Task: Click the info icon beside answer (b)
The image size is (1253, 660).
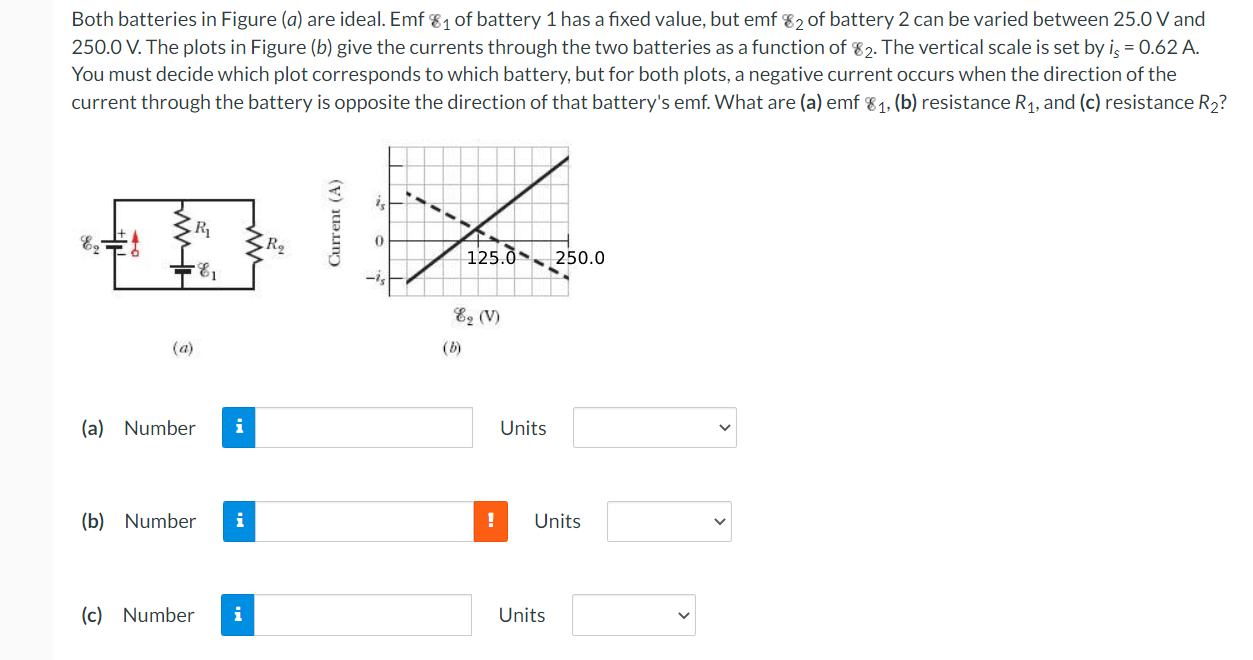Action: [x=238, y=521]
